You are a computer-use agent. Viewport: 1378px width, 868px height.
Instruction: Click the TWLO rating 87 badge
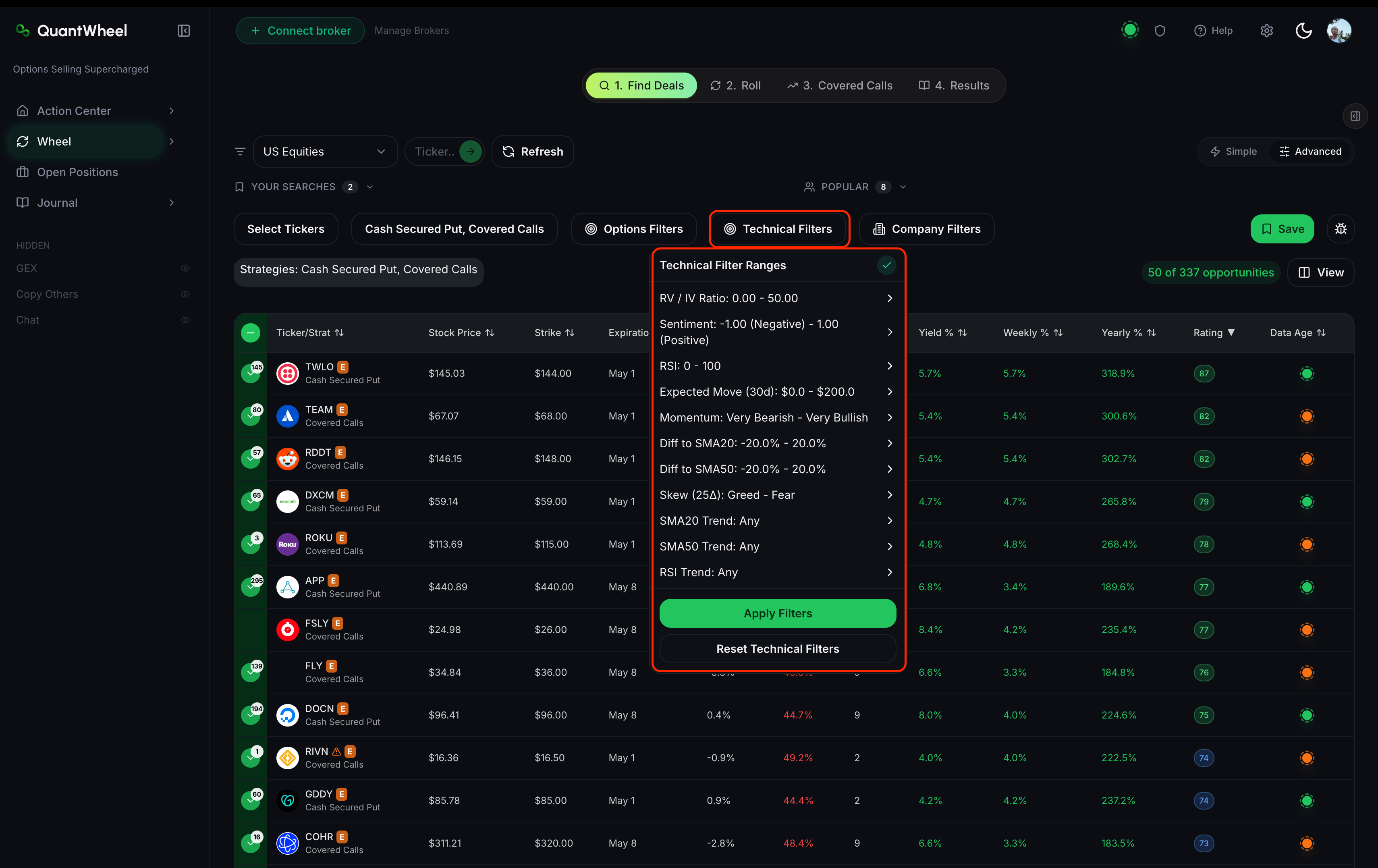[x=1204, y=374]
